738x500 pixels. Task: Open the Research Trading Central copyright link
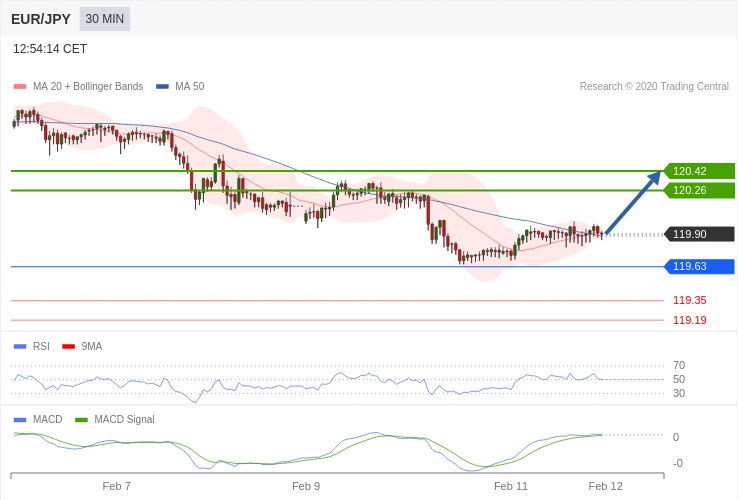653,87
